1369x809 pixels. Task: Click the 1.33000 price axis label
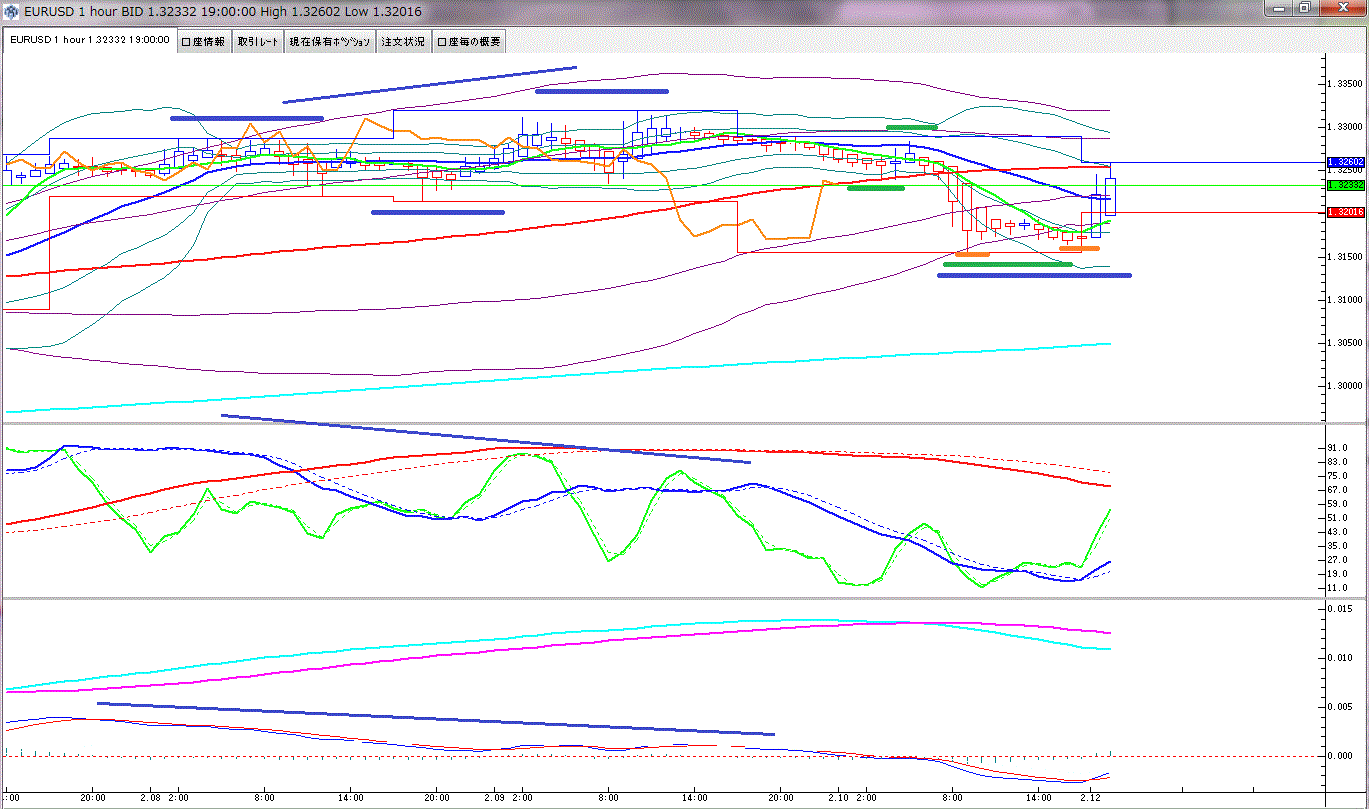point(1344,126)
